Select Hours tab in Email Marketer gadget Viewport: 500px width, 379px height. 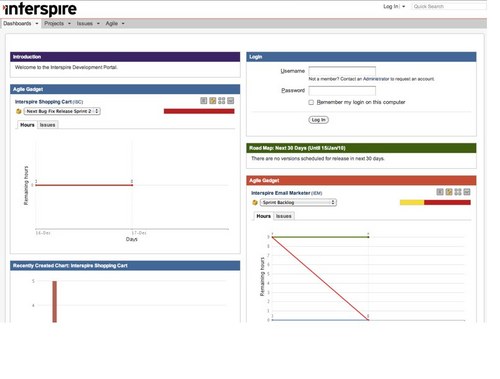click(x=263, y=216)
